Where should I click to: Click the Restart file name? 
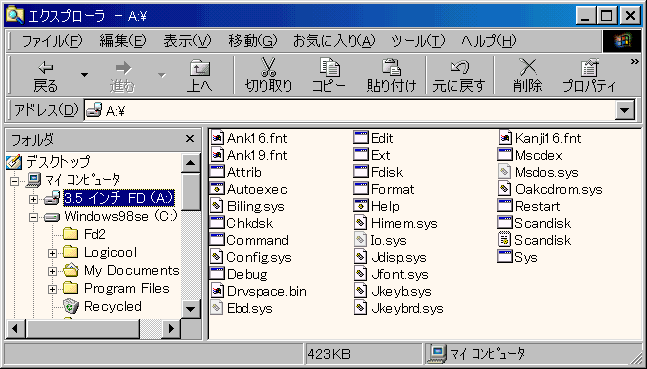coord(538,206)
